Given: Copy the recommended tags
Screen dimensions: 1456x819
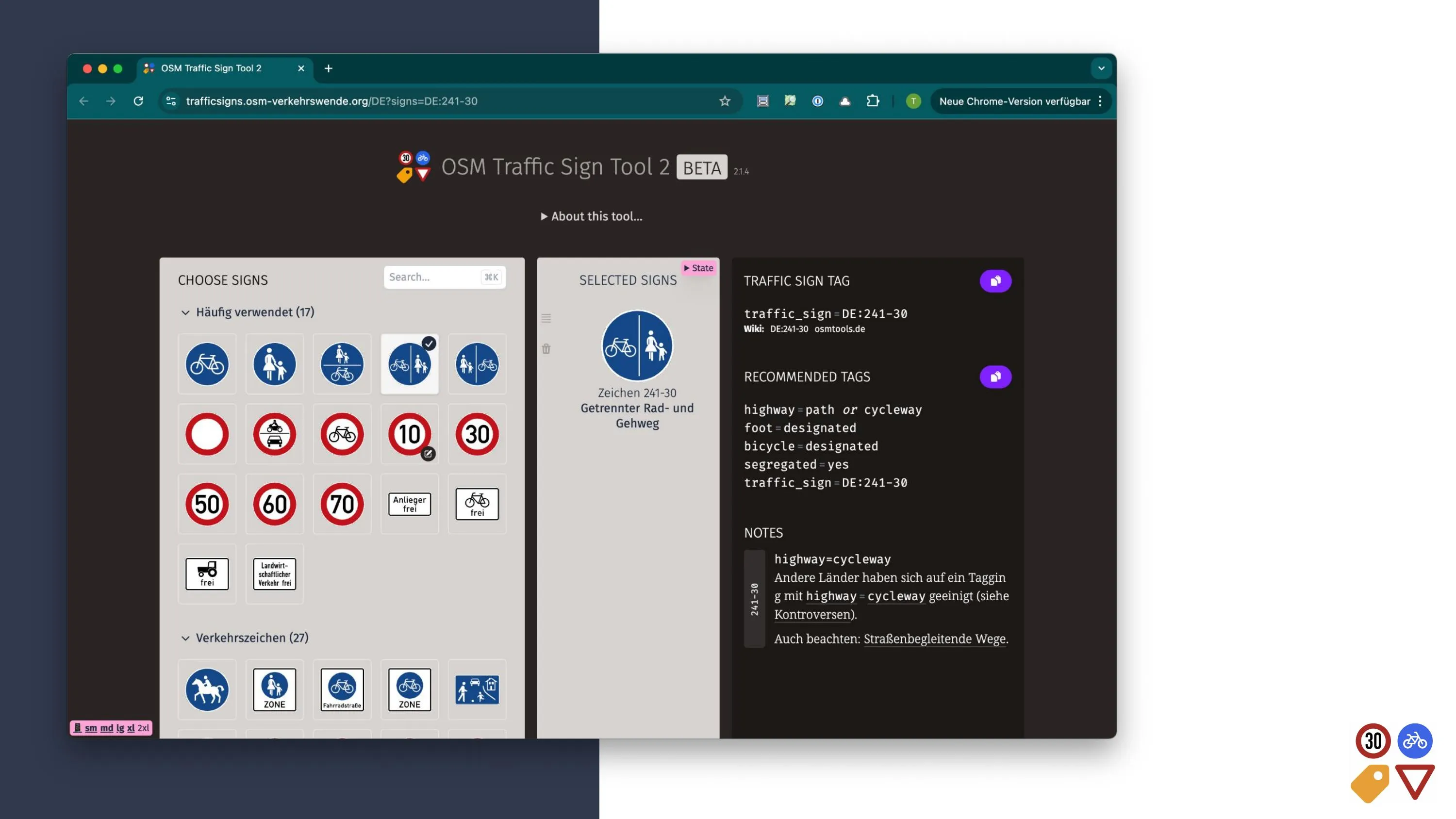Looking at the screenshot, I should [x=995, y=377].
